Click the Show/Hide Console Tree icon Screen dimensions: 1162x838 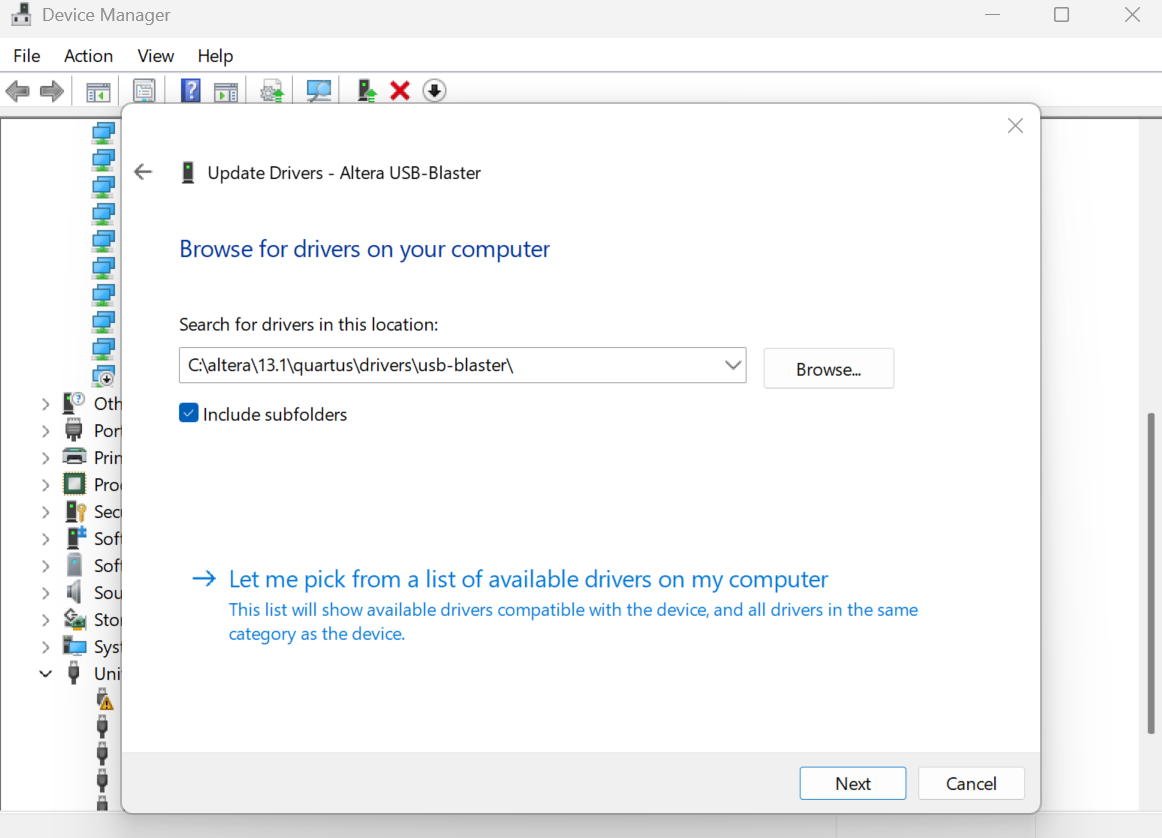pyautogui.click(x=98, y=91)
